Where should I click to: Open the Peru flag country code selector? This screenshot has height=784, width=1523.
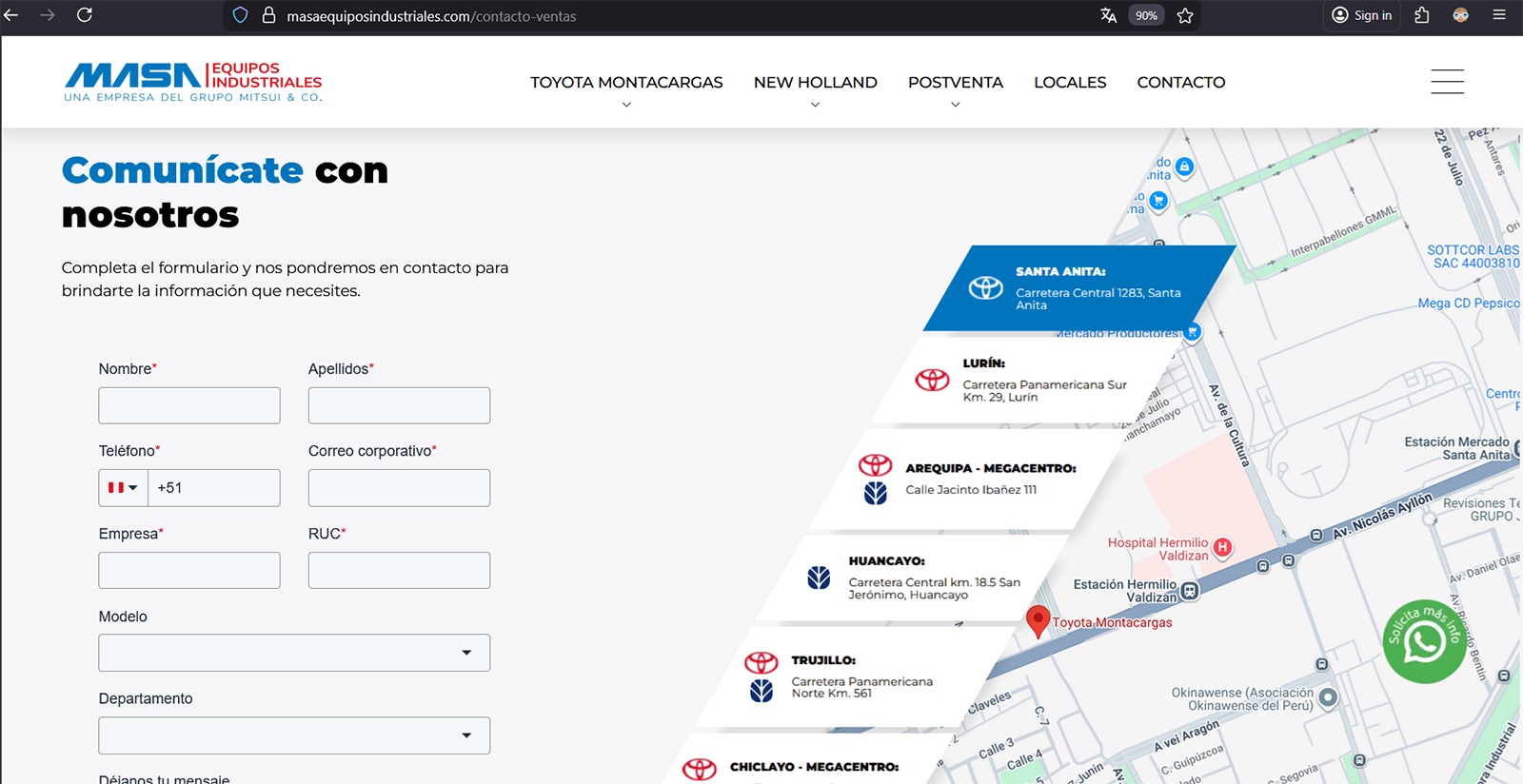(x=123, y=488)
